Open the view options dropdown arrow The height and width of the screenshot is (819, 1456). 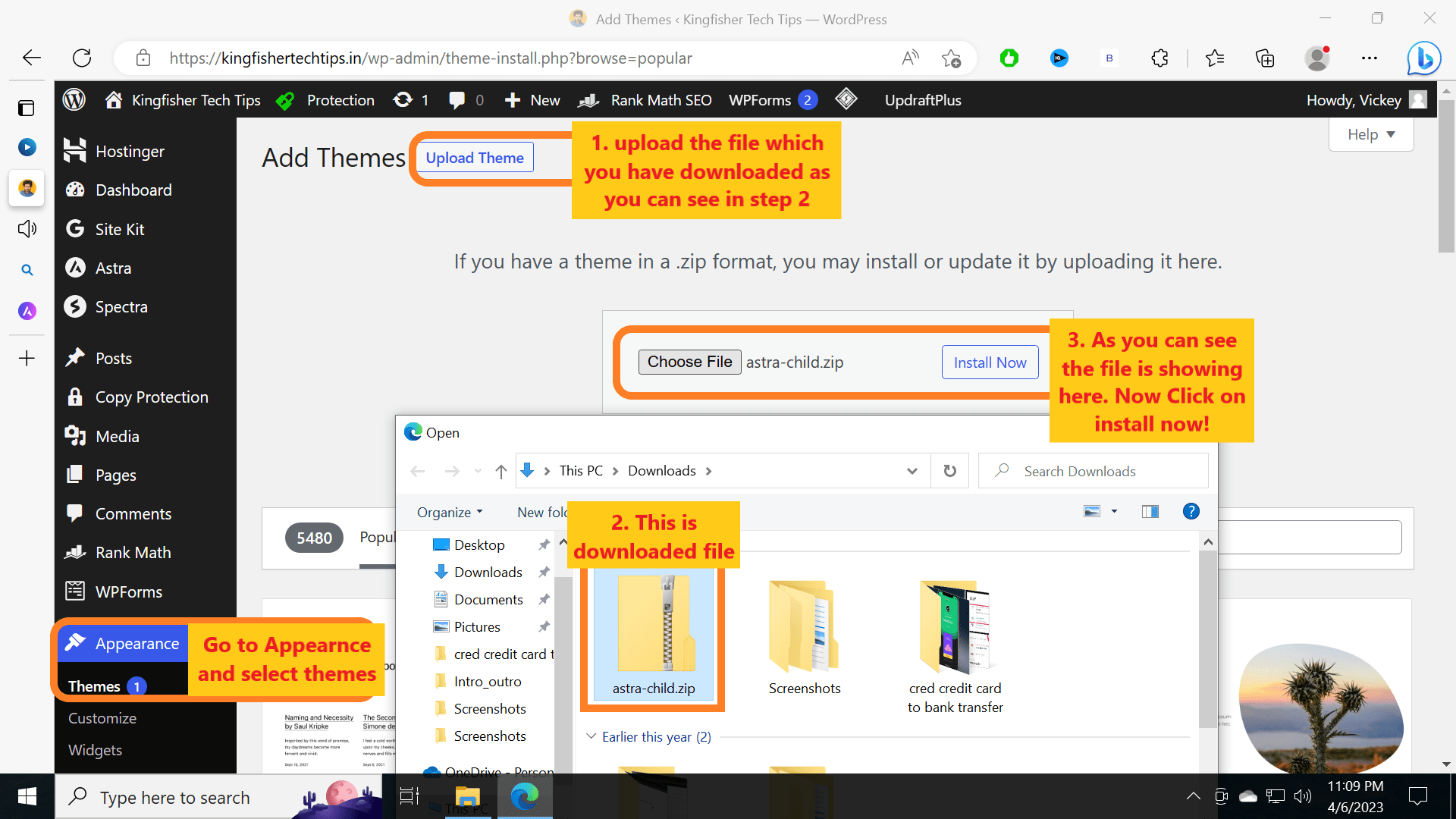[x=1114, y=512]
